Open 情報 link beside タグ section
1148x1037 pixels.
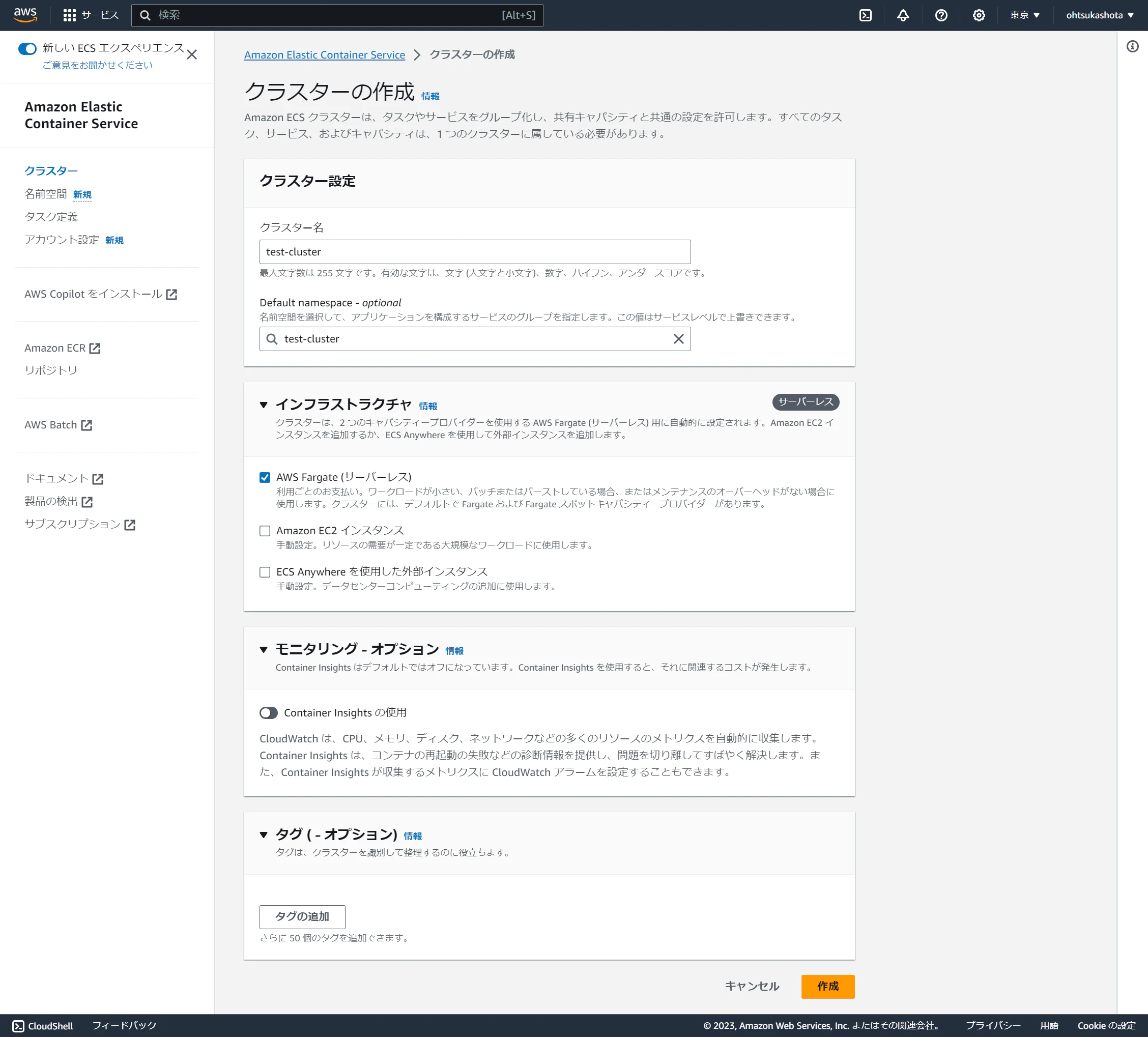click(x=413, y=837)
